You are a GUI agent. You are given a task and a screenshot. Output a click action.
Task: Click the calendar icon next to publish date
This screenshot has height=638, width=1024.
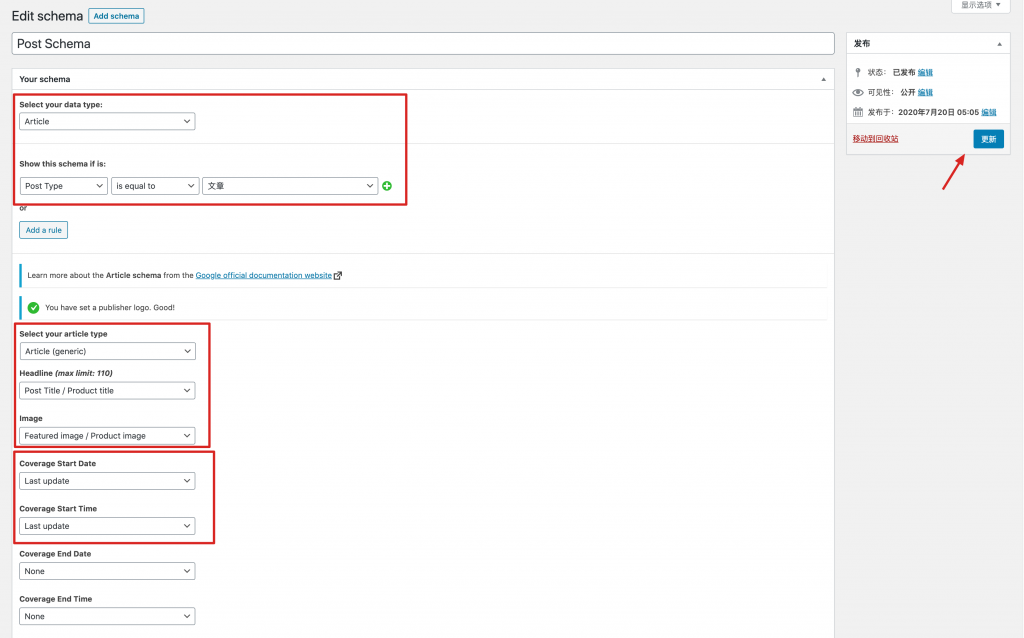coord(858,112)
